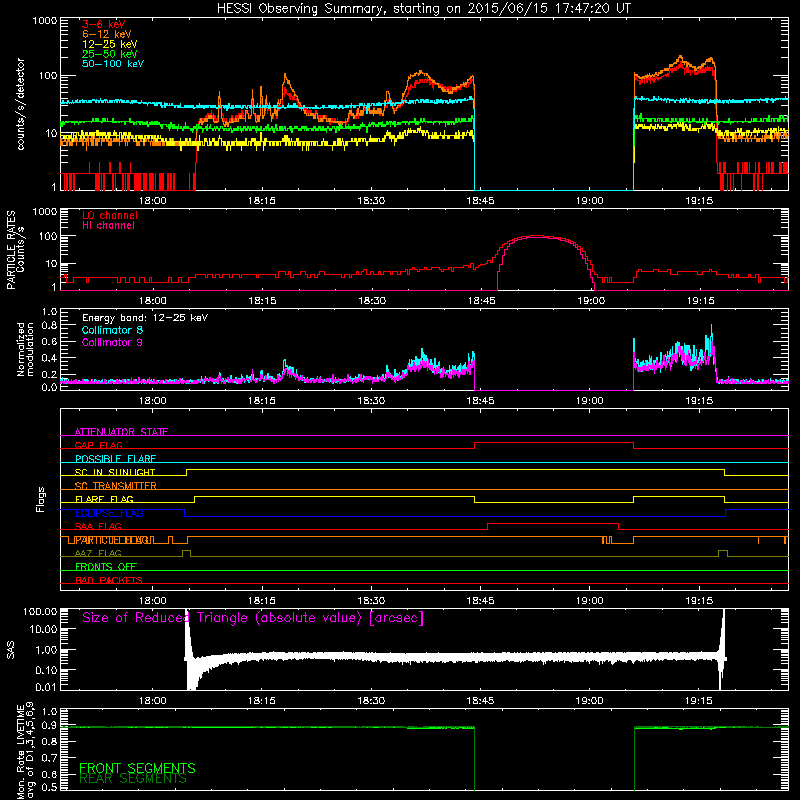Click 18:30 tick label of SAS panel
800x800 pixels.
[x=371, y=701]
